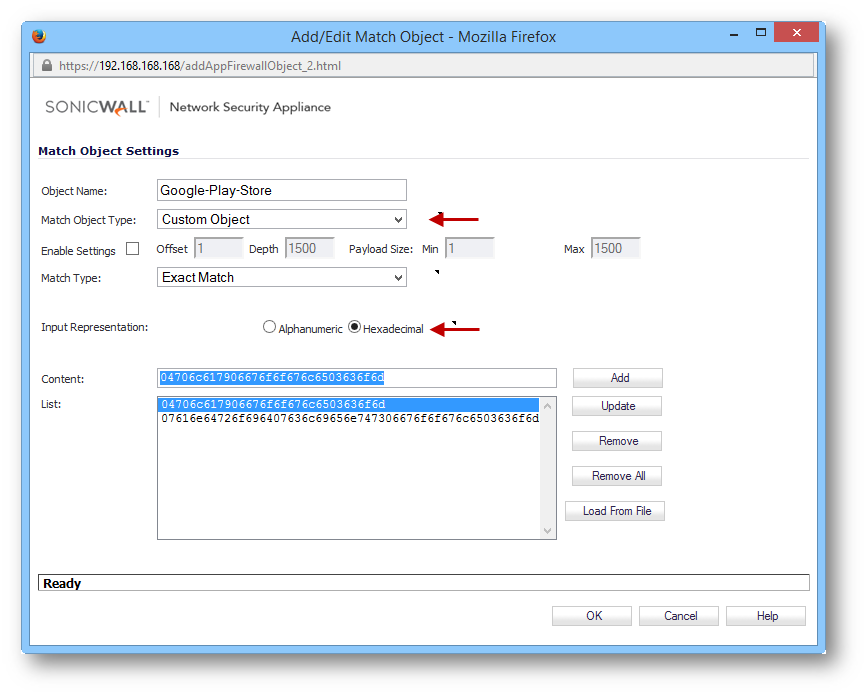Minimize the Firefox window
Screen dimensions: 868x696
point(726,33)
